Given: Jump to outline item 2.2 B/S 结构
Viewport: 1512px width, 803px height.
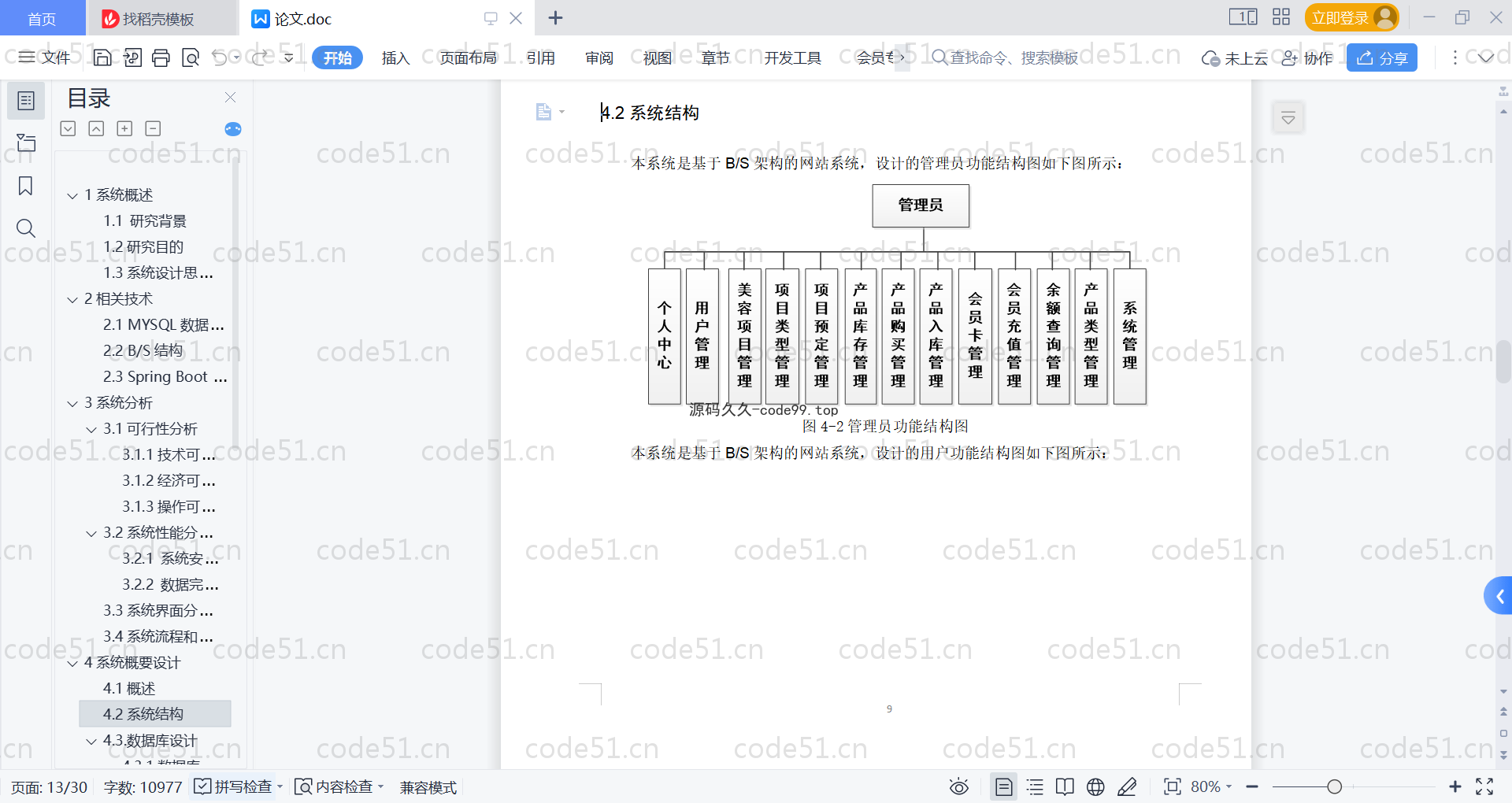Looking at the screenshot, I should pos(143,351).
